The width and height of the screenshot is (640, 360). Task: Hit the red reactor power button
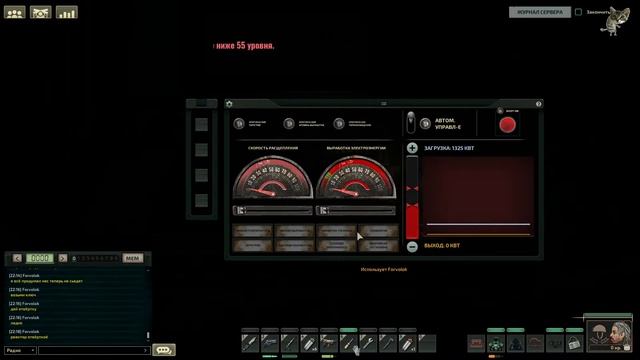tap(507, 125)
